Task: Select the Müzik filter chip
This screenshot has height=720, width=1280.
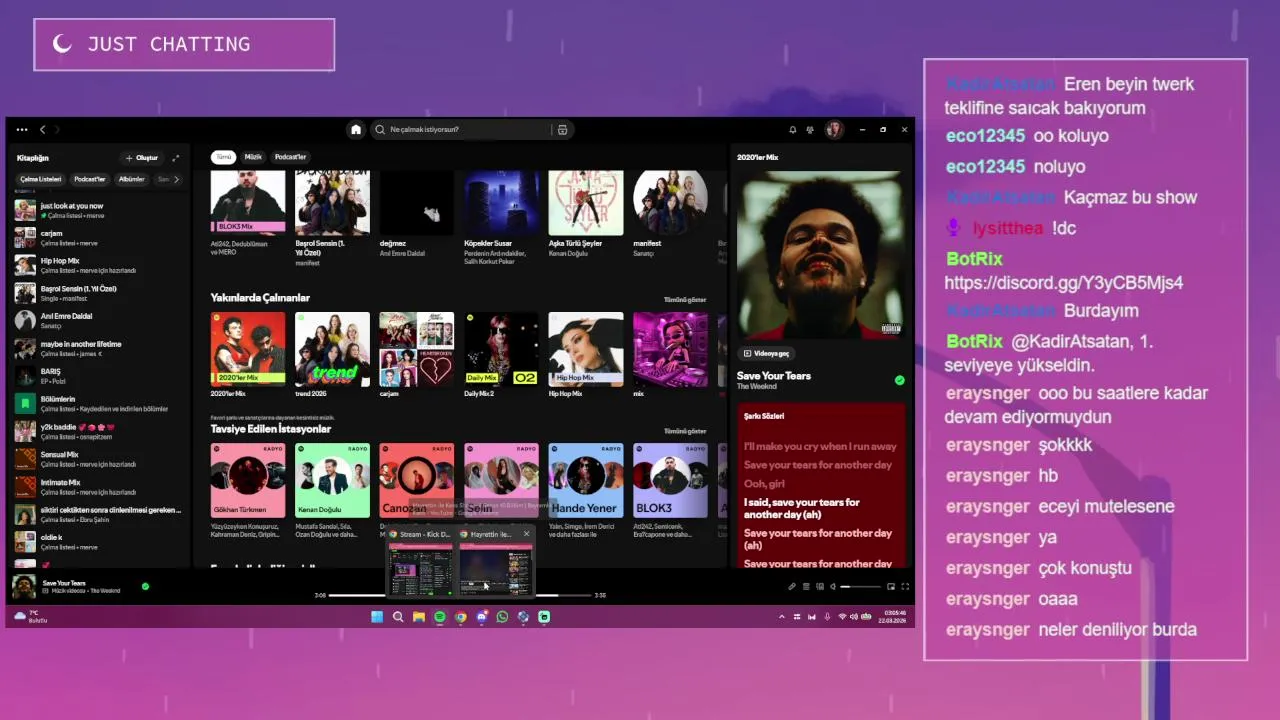Action: point(253,157)
